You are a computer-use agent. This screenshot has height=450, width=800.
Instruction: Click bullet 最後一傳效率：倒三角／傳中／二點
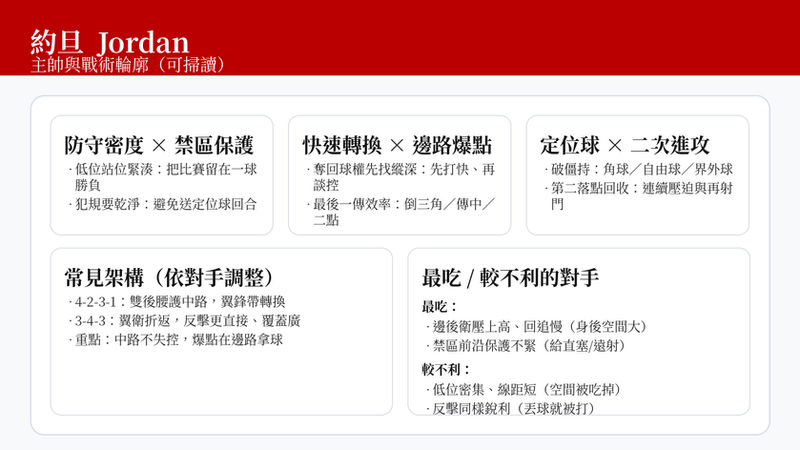pyautogui.click(x=401, y=212)
